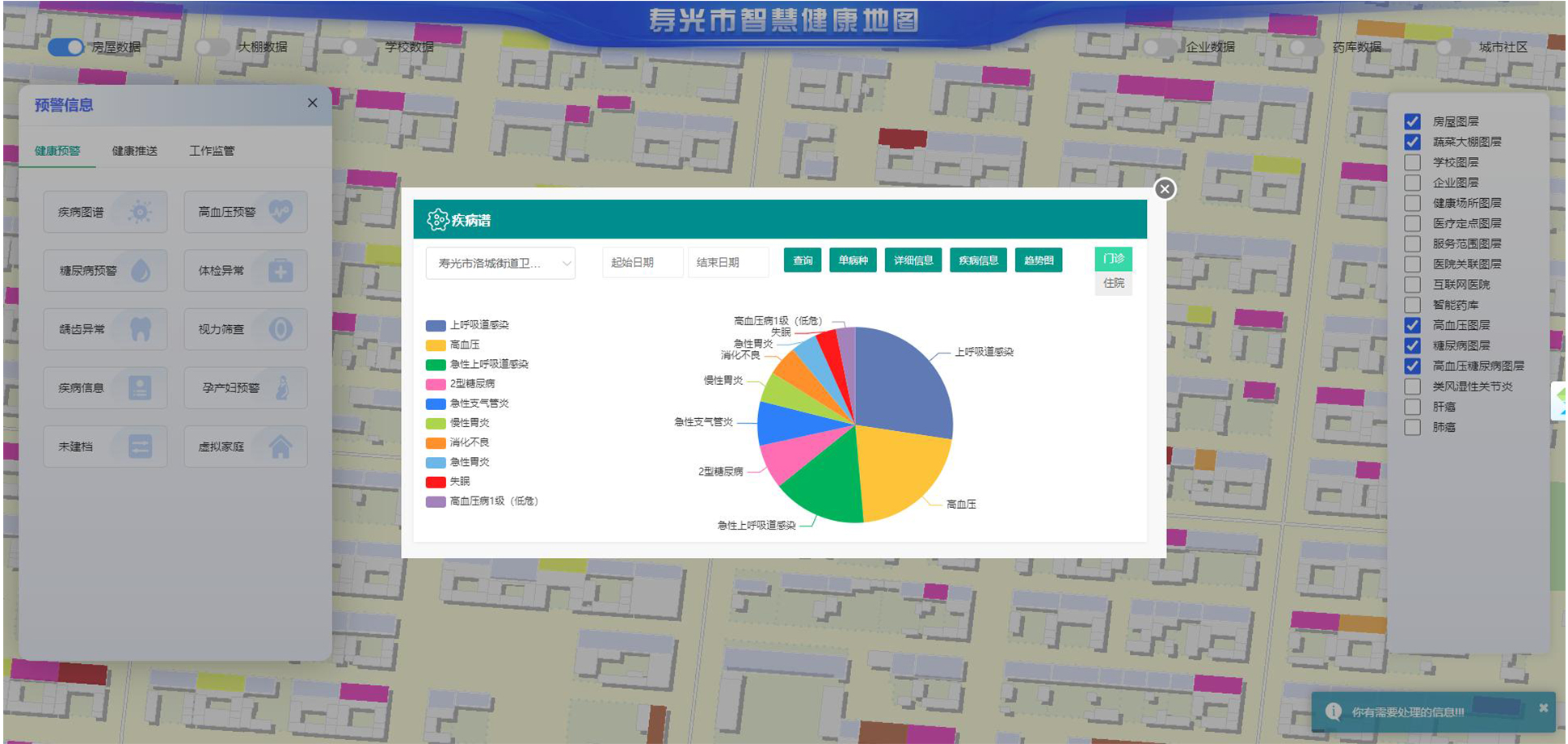Switch to the 工作监管 tab

212,151
